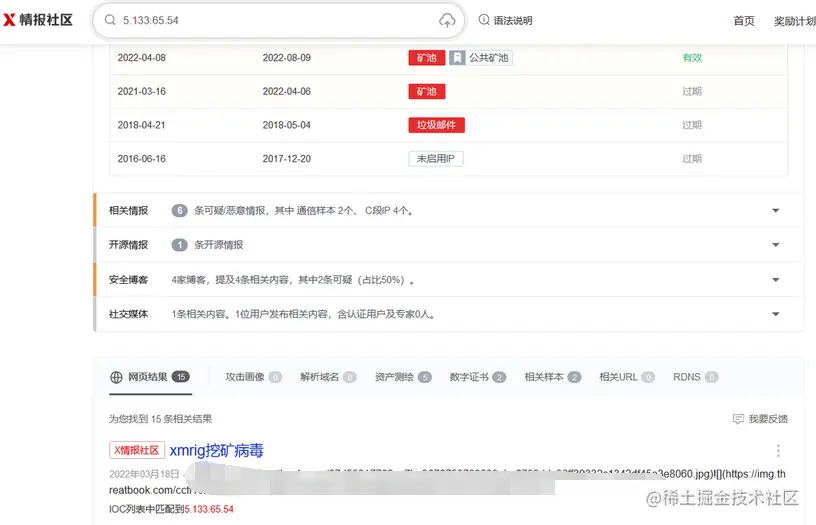Switch to the 相关URL tab

pyautogui.click(x=627, y=377)
